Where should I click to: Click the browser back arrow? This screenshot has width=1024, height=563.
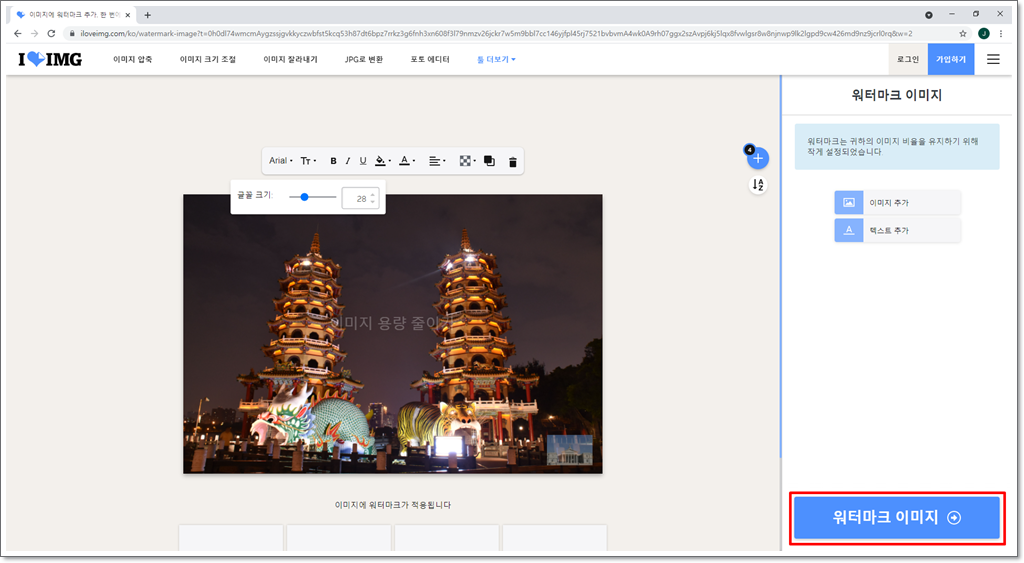pos(17,33)
